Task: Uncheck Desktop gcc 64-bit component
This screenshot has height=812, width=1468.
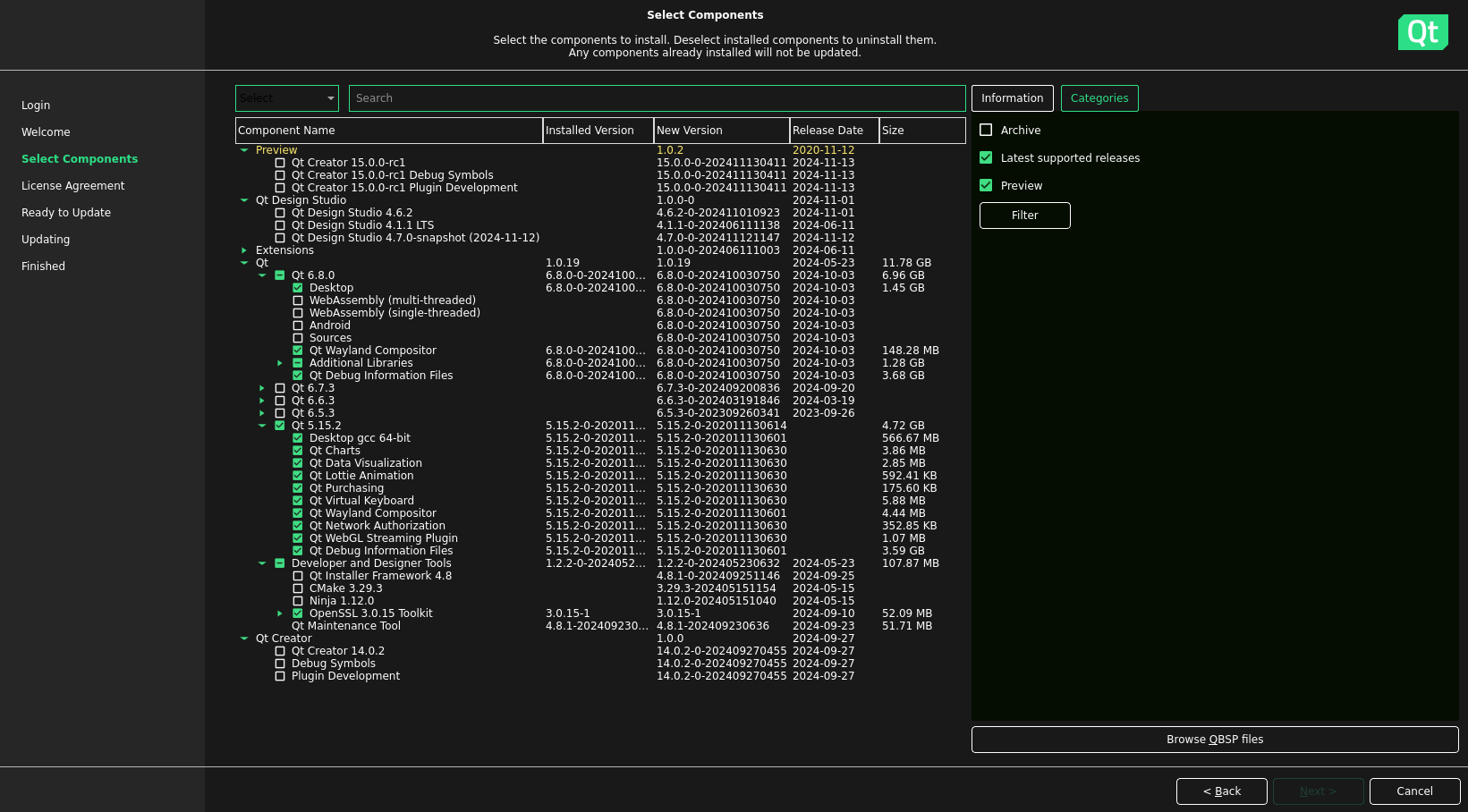Action: [x=298, y=438]
